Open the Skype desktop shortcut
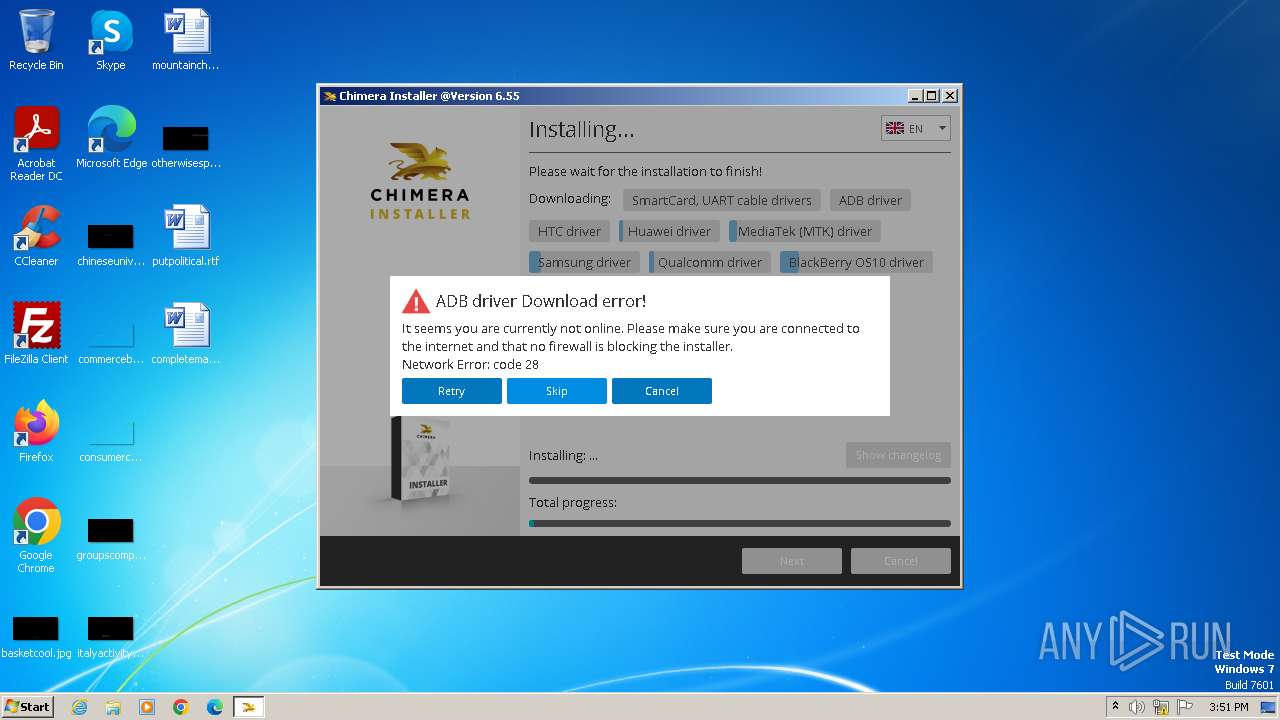The image size is (1280, 720). 111,41
